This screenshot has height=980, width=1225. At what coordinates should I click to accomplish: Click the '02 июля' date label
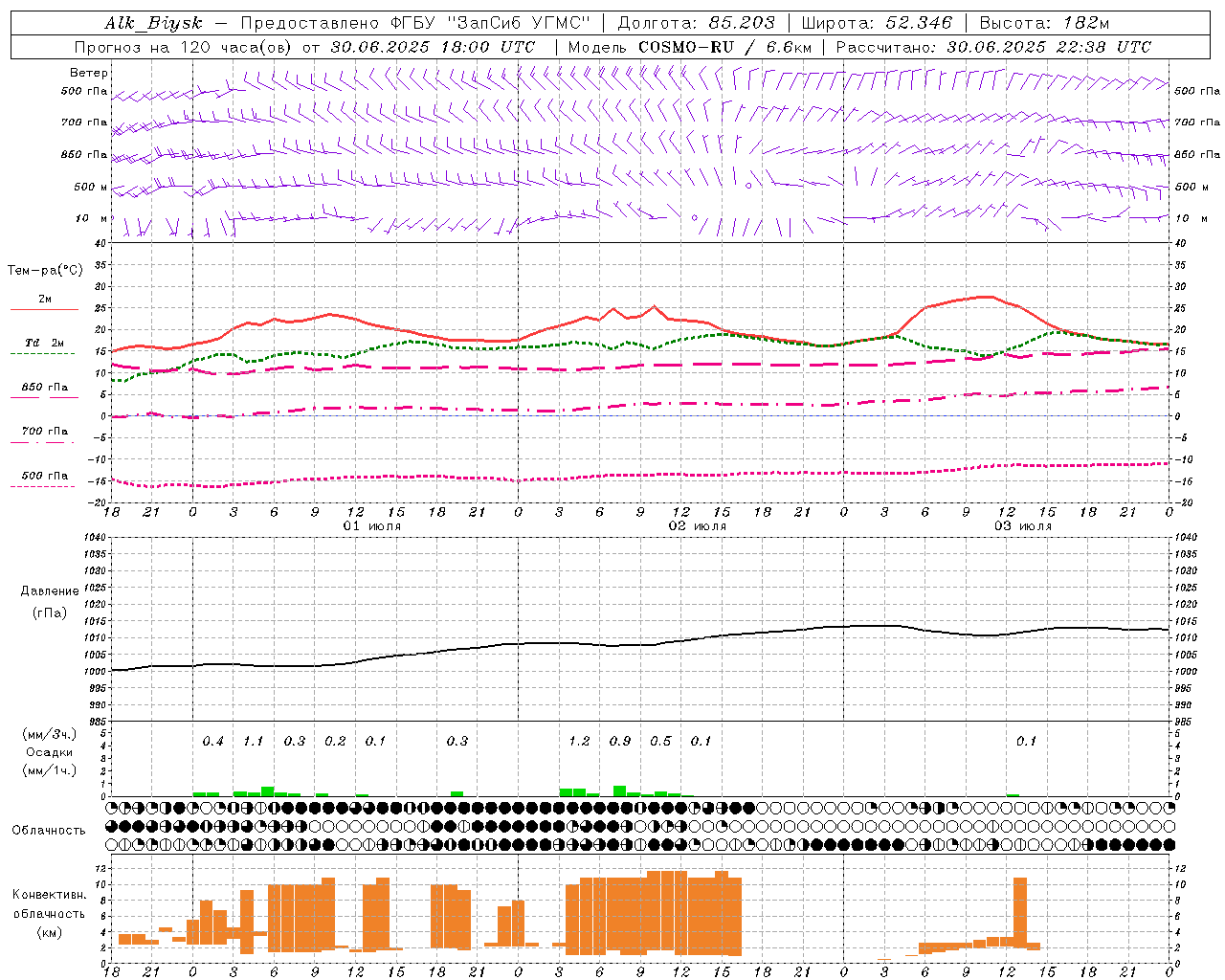tap(698, 526)
